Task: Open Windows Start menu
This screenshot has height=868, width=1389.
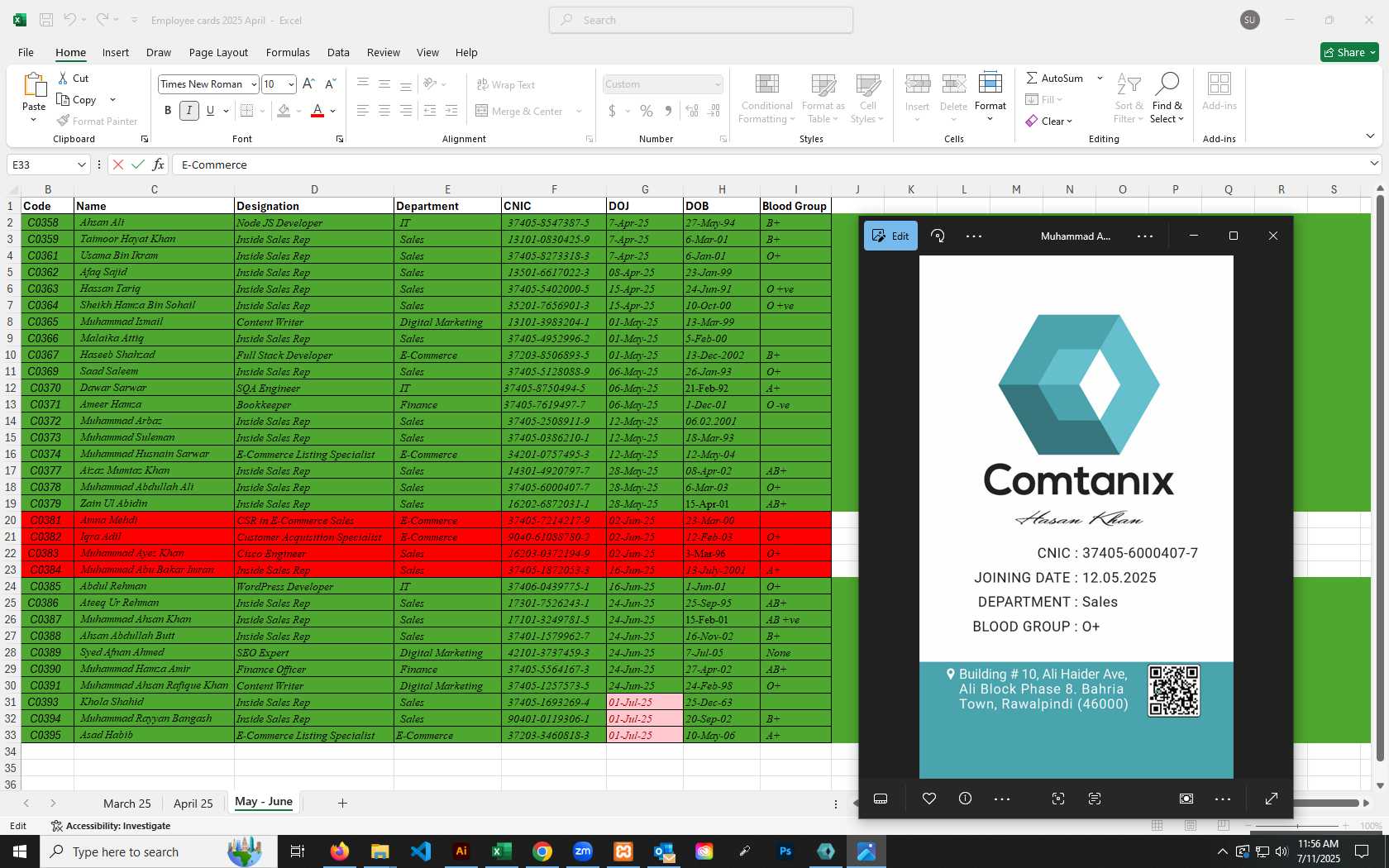Action: (20, 851)
